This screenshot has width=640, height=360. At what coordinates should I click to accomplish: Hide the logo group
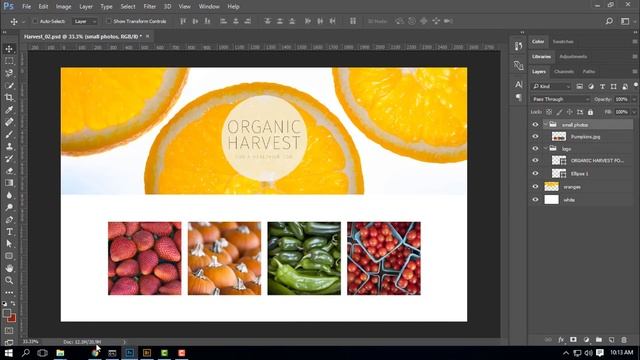tap(535, 149)
